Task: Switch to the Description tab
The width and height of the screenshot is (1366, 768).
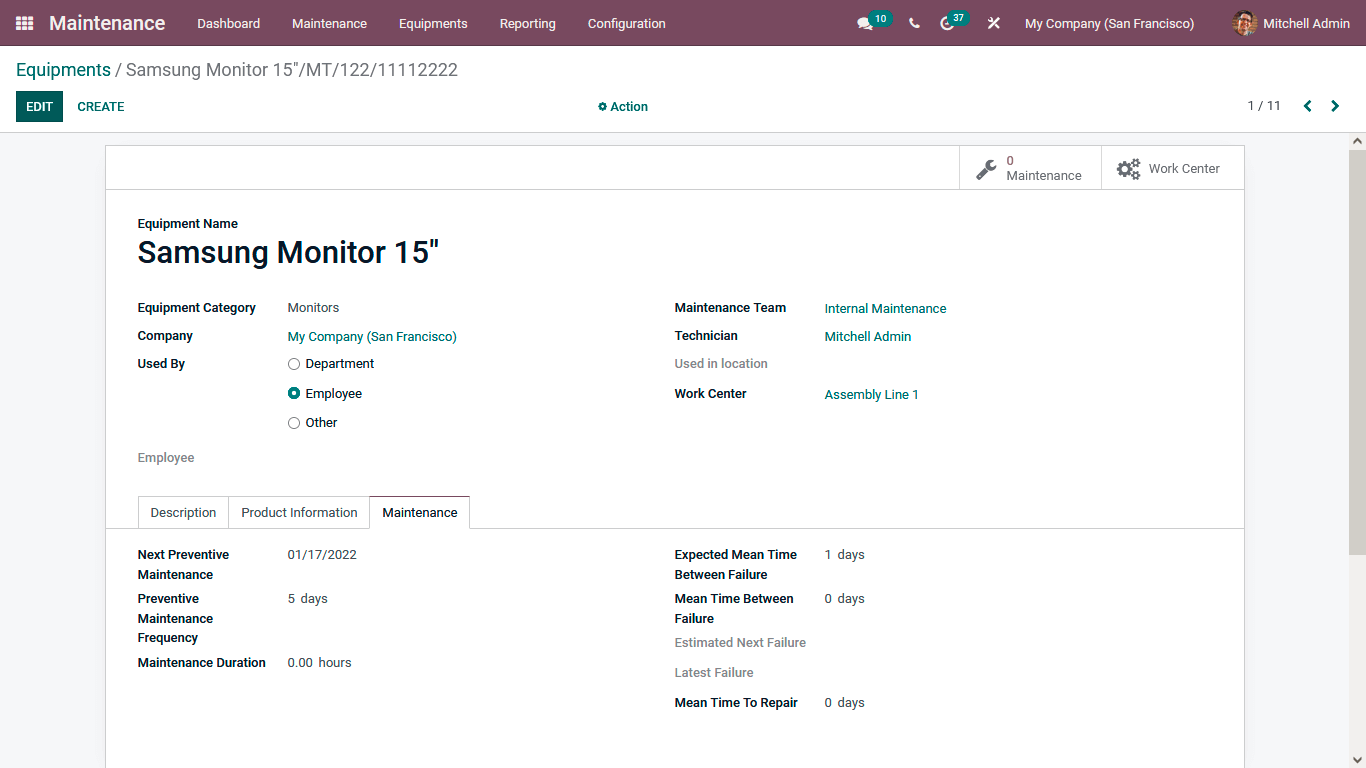Action: point(183,512)
